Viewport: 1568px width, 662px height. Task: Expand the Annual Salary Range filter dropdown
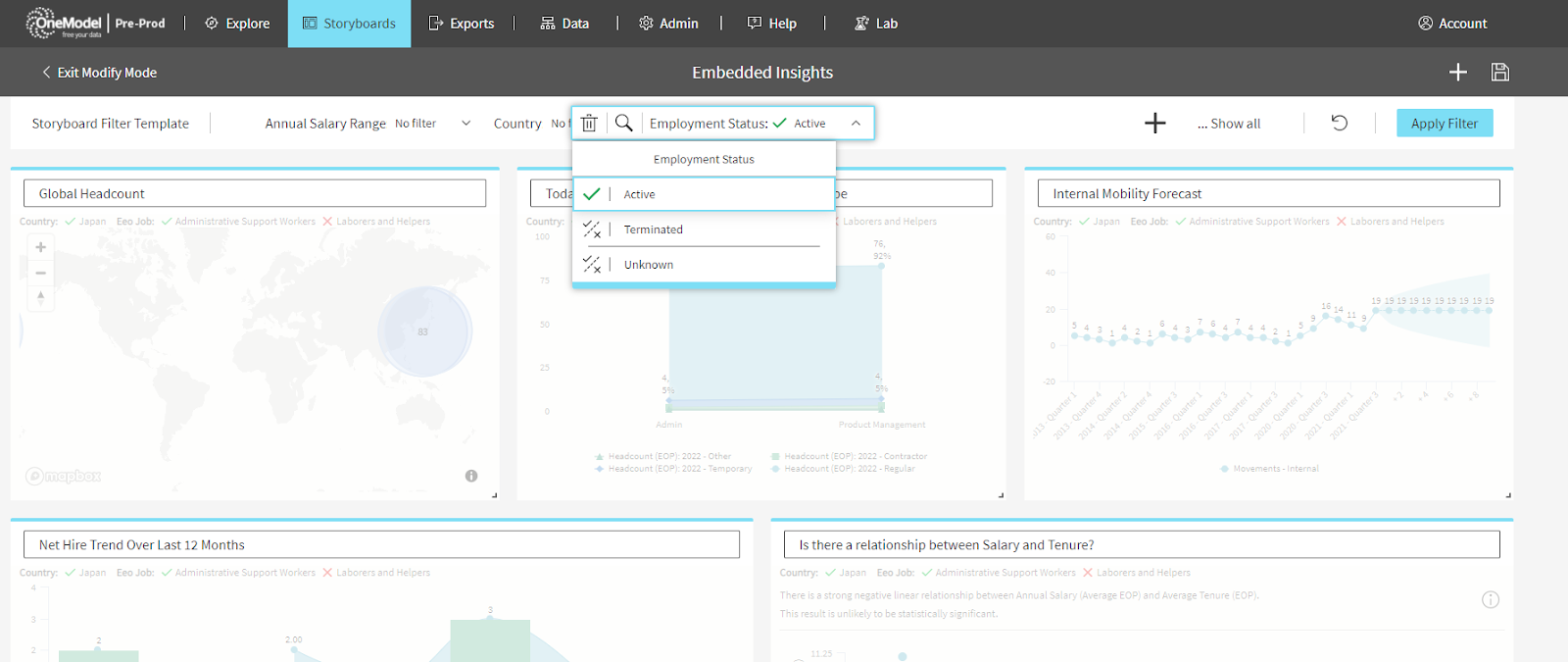click(465, 124)
